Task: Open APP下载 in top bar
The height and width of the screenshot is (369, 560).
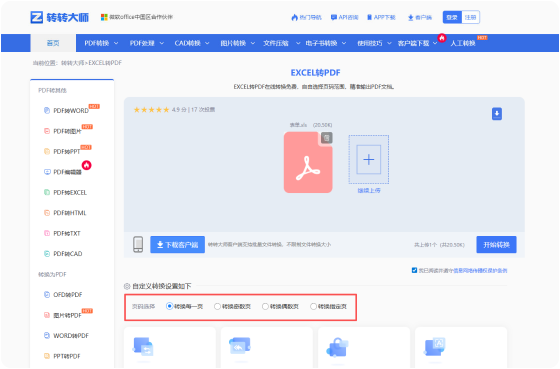Action: [x=381, y=17]
